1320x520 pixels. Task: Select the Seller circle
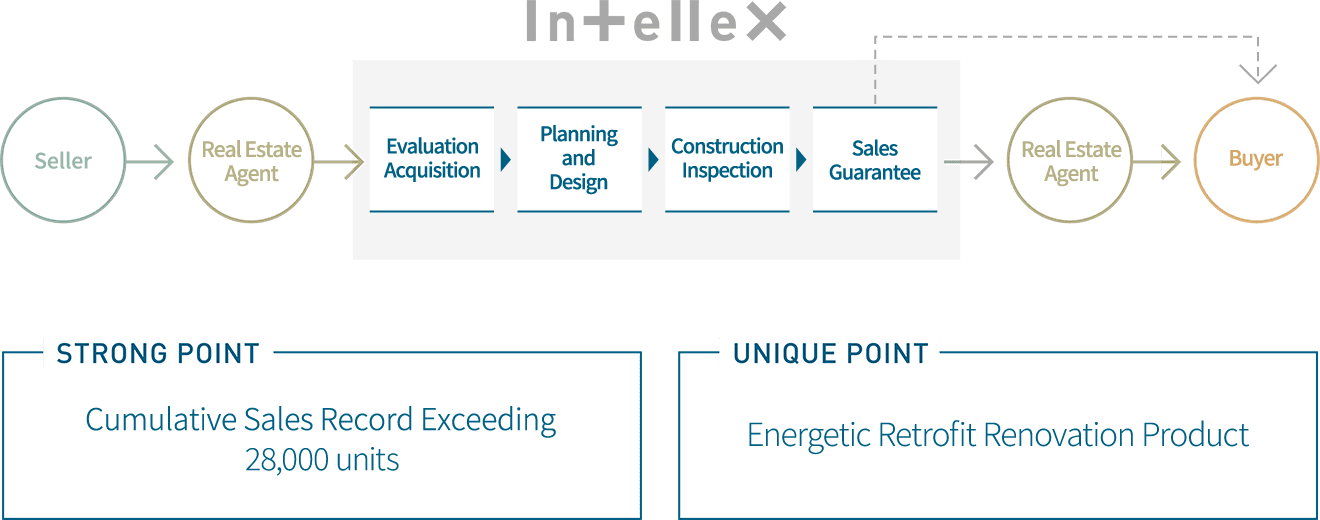coord(63,160)
